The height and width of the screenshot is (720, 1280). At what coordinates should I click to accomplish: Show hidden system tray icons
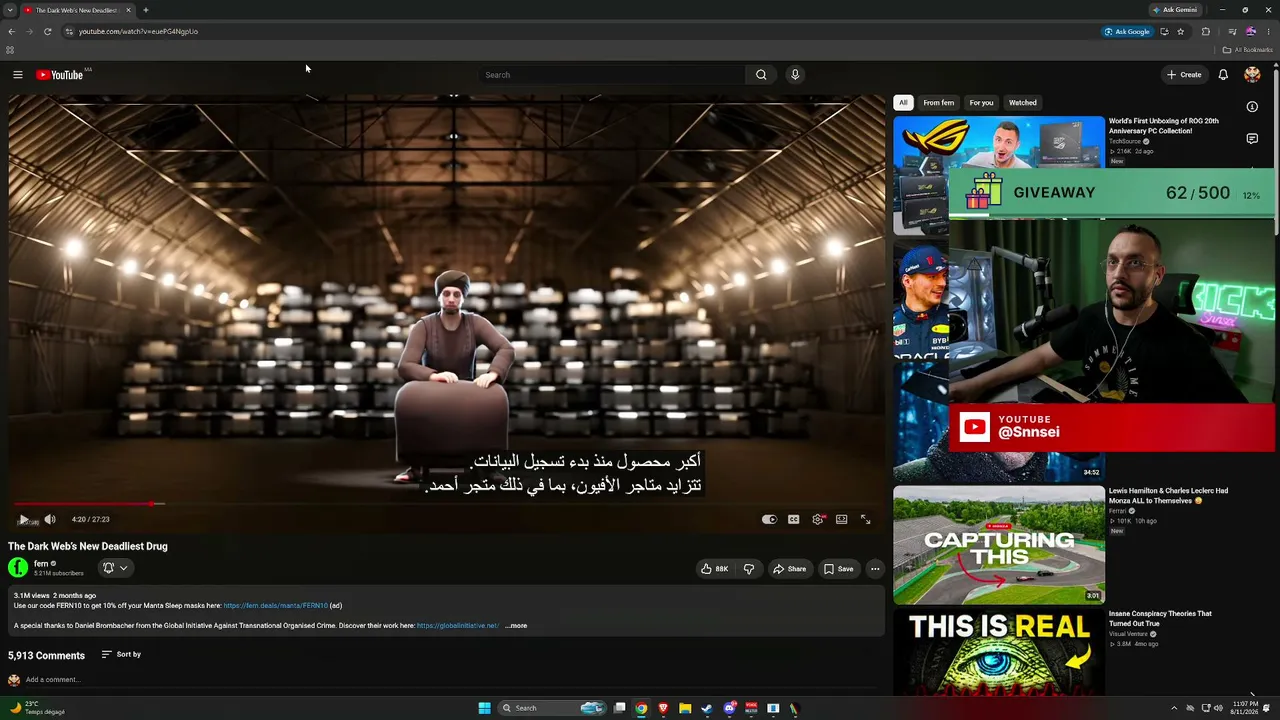tap(1174, 708)
